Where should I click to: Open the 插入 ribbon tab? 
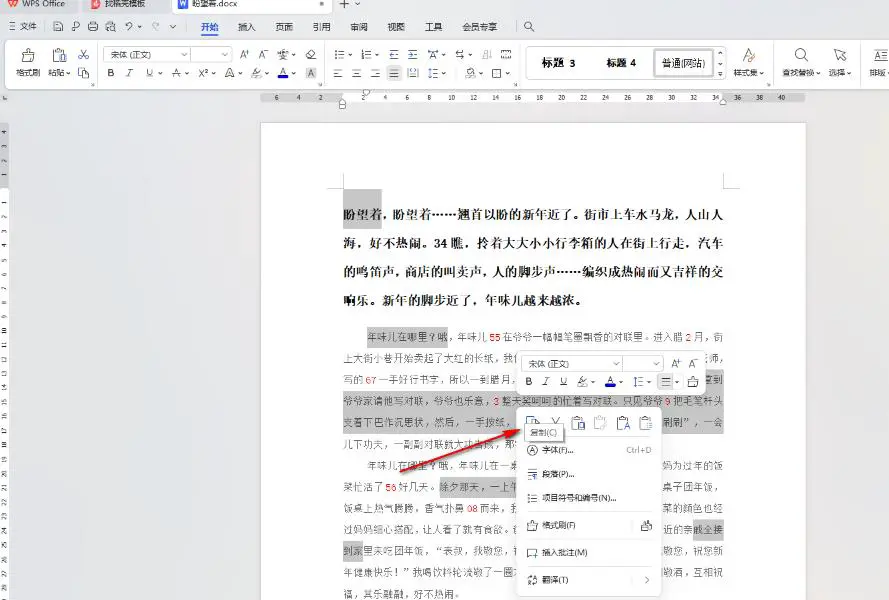click(247, 27)
